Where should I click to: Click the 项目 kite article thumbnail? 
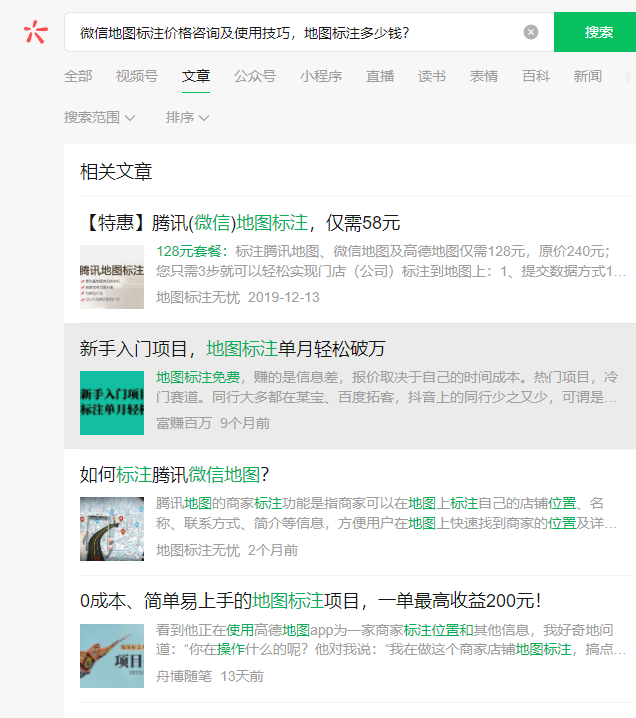pyautogui.click(x=112, y=656)
